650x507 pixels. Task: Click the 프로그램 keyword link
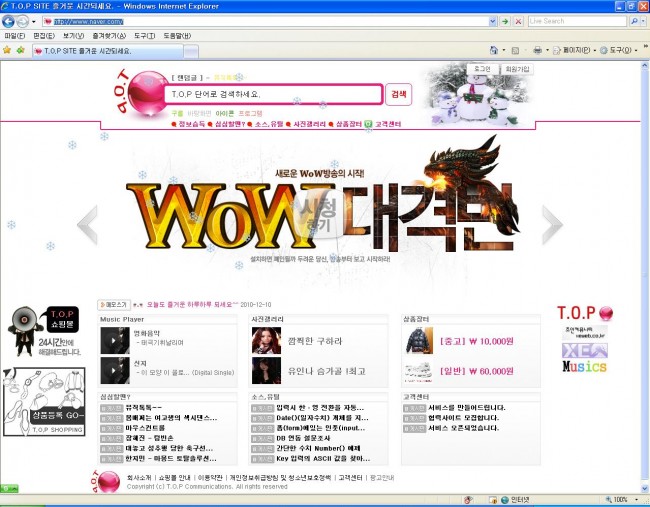coord(250,113)
